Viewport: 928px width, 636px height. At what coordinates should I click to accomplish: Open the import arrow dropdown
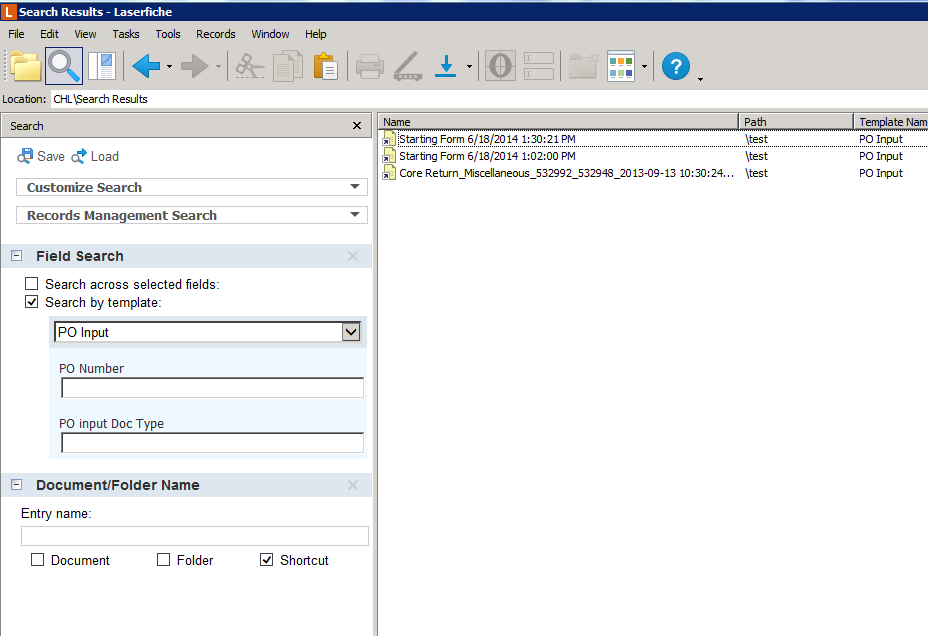pos(469,66)
